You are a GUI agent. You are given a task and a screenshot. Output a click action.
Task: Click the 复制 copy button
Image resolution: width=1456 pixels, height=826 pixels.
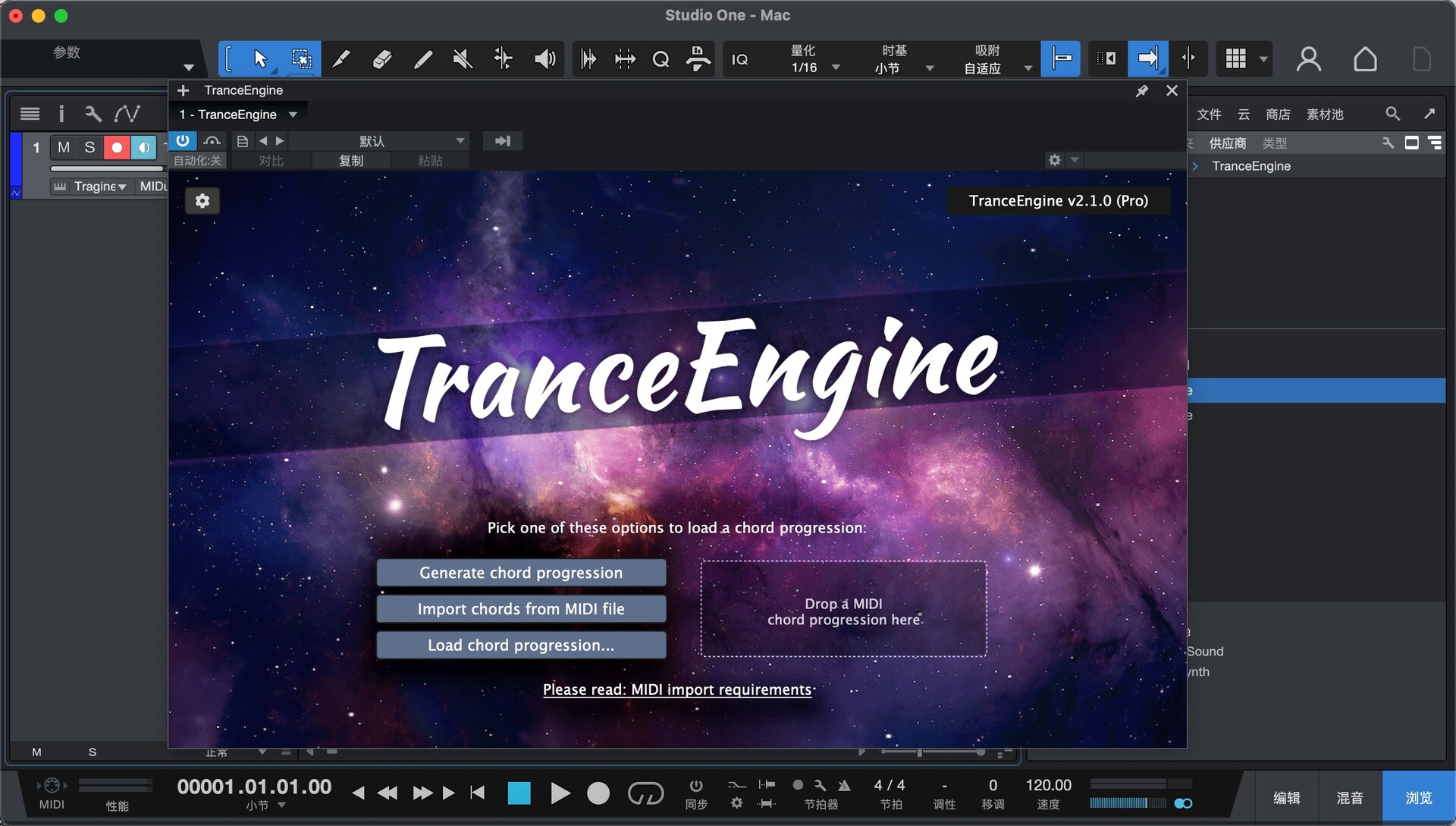(351, 161)
